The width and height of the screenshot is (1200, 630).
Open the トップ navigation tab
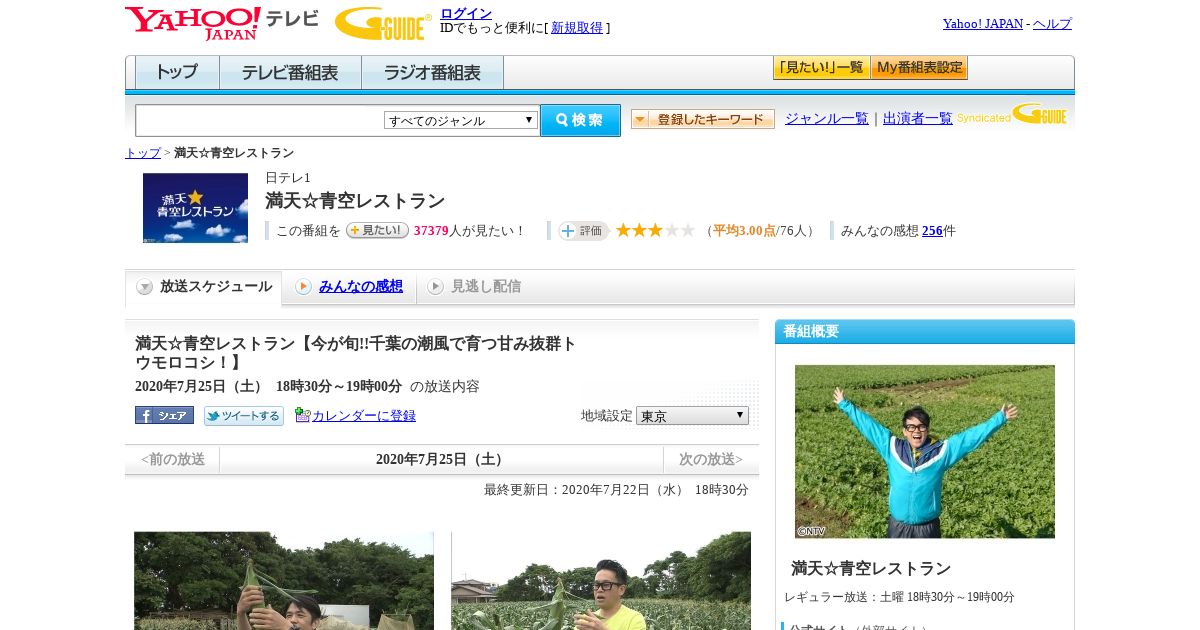pos(177,73)
